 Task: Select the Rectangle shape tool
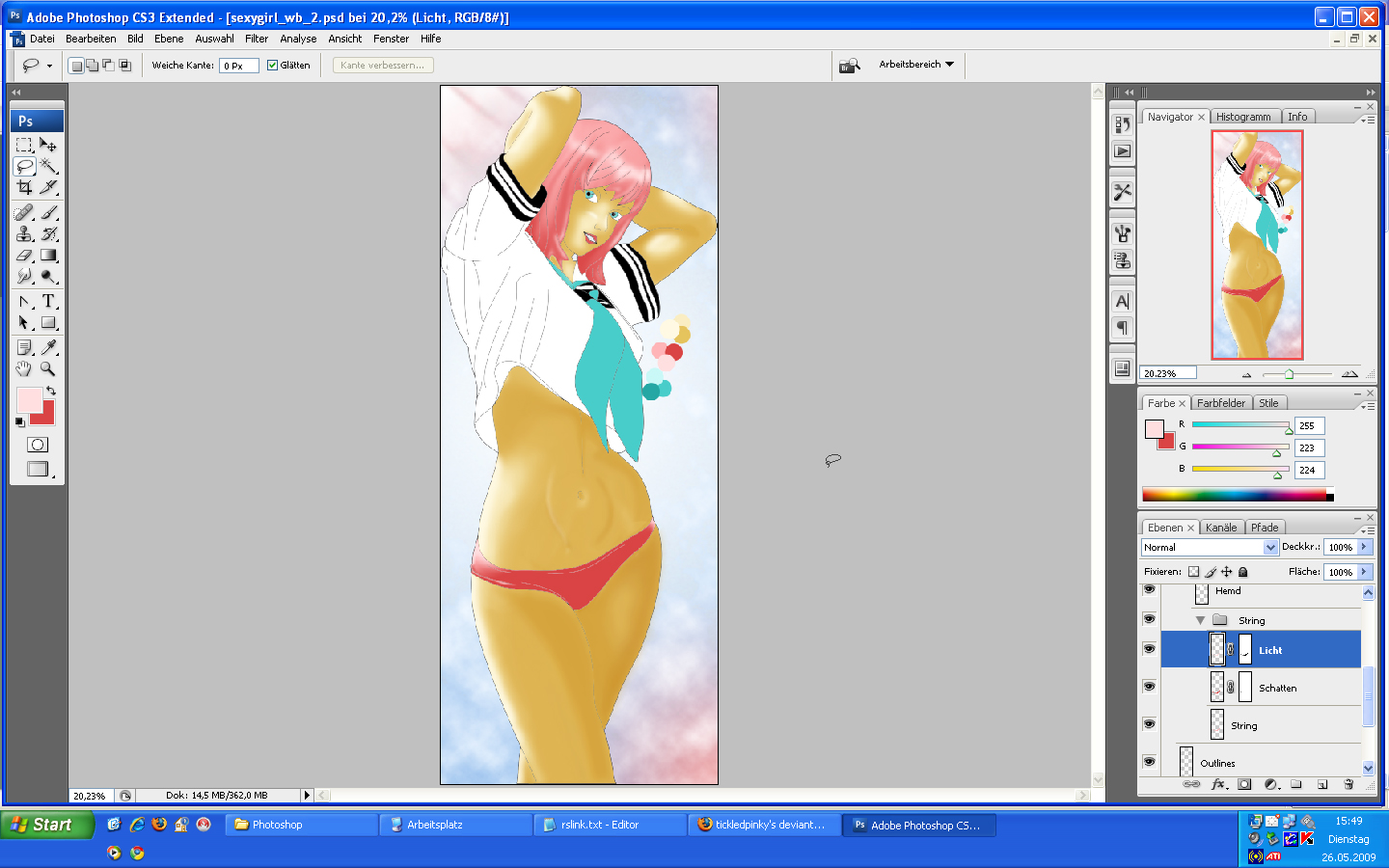click(x=49, y=322)
